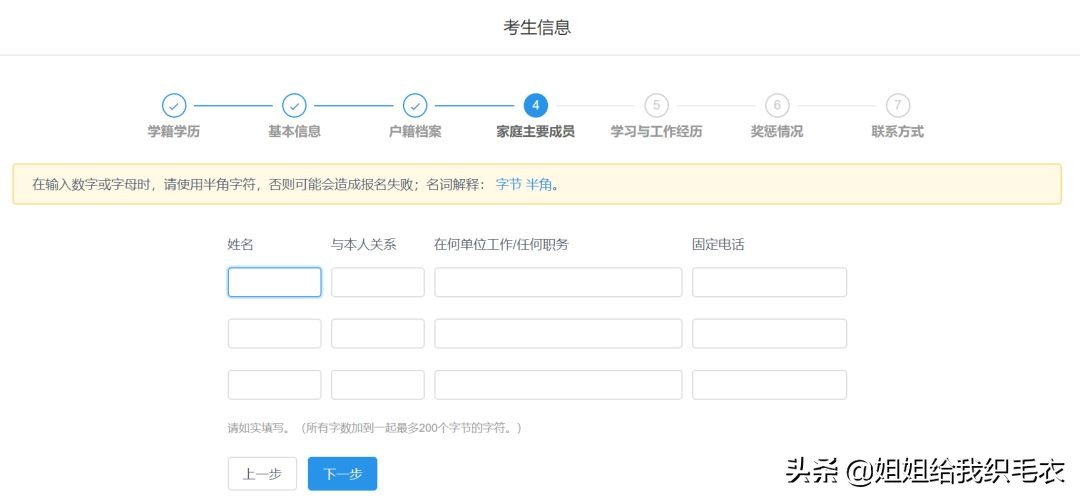
Task: Focus the second row 固定电话 input
Action: [x=769, y=333]
